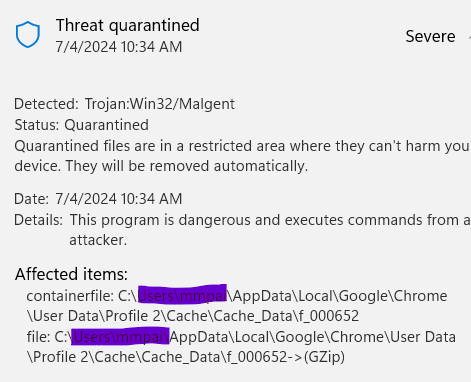Click the header timestamp 7/4/2024 10:34 AM
The image size is (471, 382).
119,47
